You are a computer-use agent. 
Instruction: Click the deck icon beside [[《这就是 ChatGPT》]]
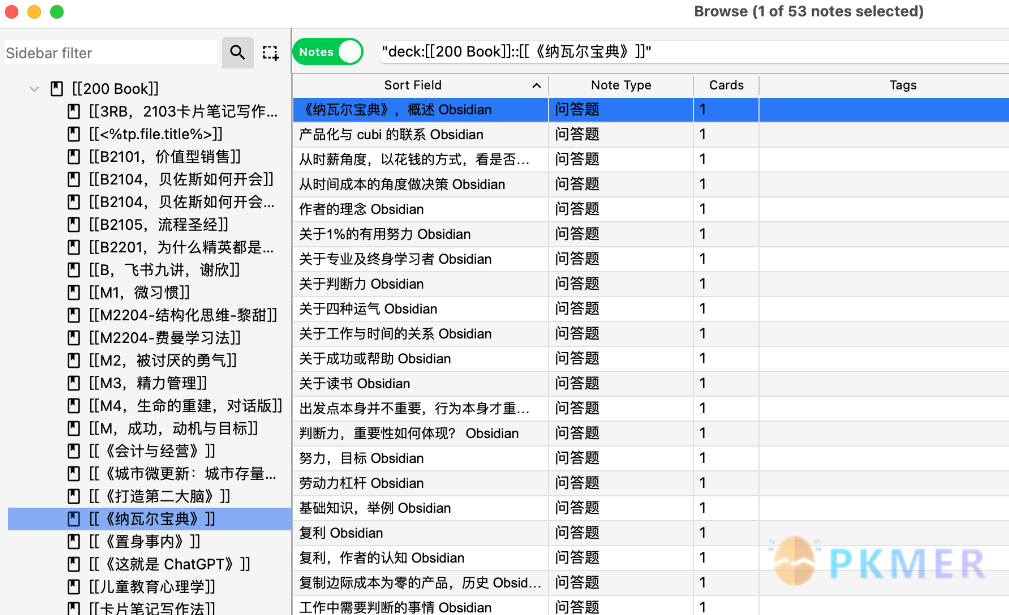(74, 564)
